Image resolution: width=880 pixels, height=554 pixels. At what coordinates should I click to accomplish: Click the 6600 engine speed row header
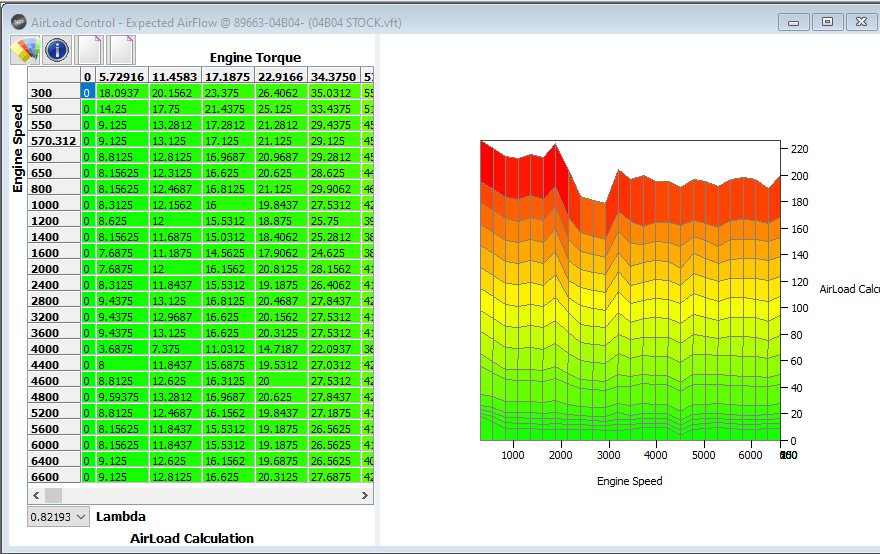(54, 477)
